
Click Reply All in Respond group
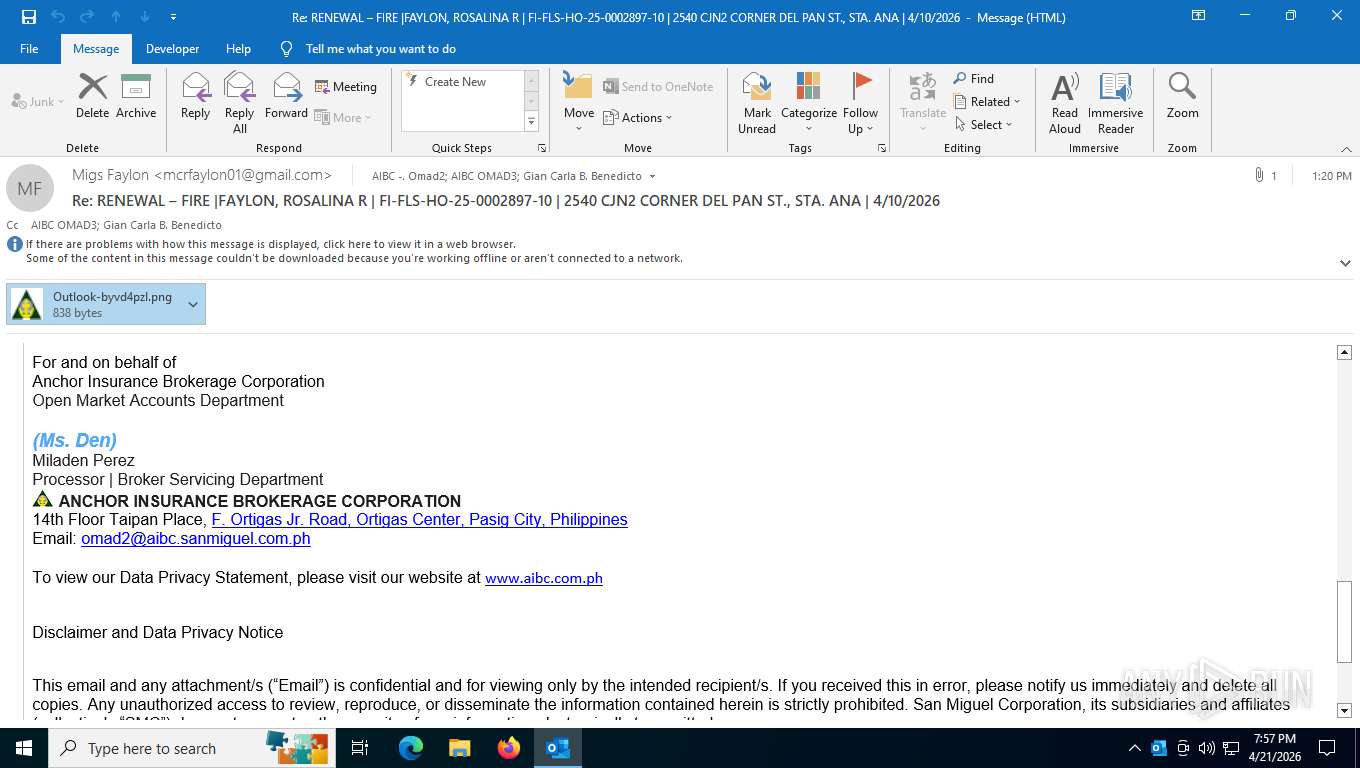(240, 103)
